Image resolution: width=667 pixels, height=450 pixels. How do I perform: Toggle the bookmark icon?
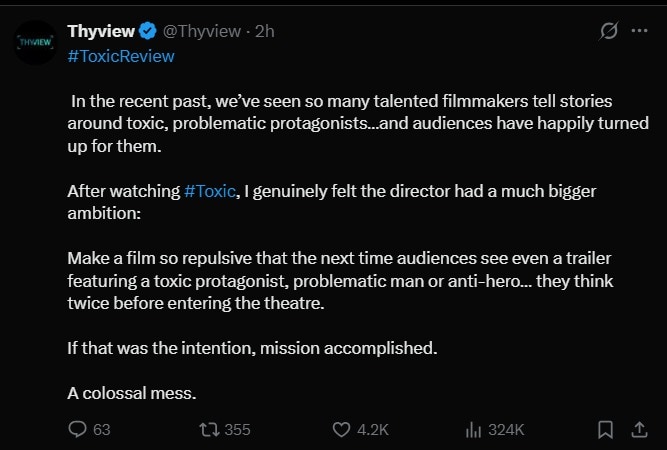(605, 430)
